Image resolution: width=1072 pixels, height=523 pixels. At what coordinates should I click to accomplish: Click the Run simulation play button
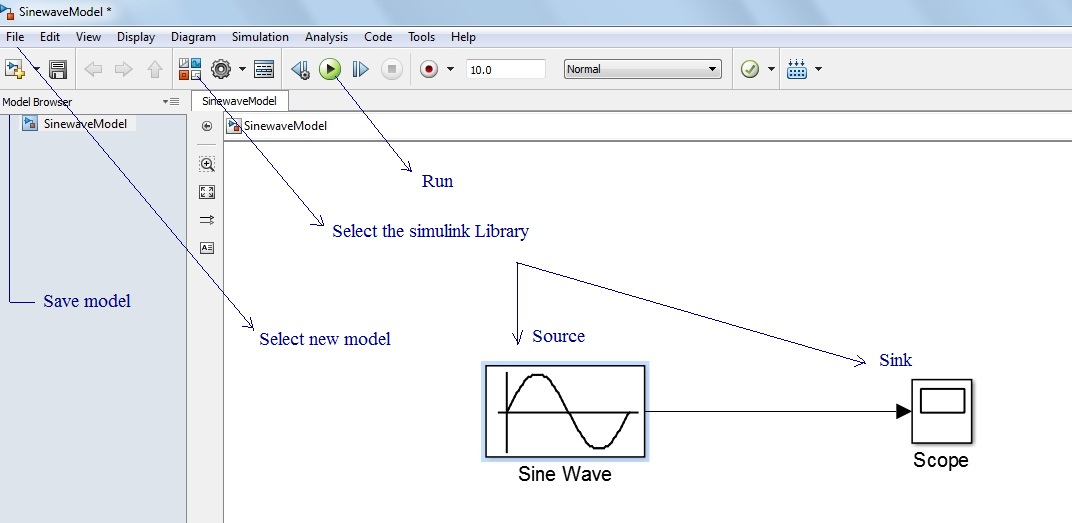[x=330, y=69]
